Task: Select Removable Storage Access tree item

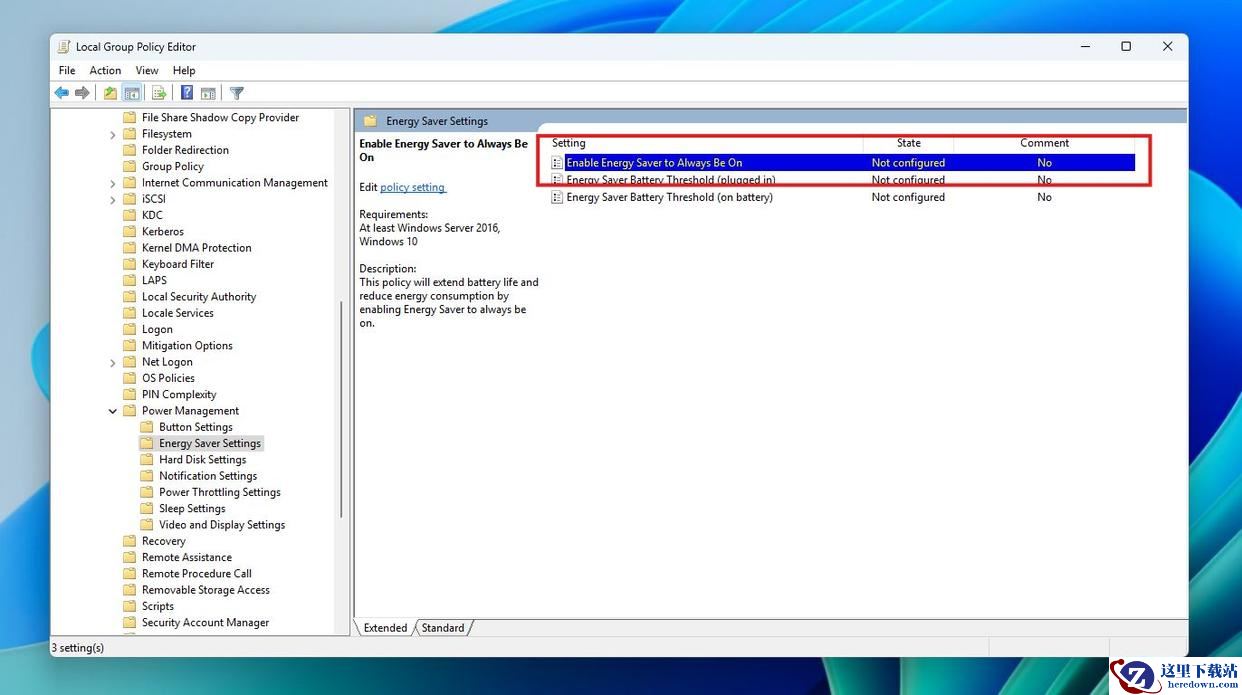Action: point(206,590)
